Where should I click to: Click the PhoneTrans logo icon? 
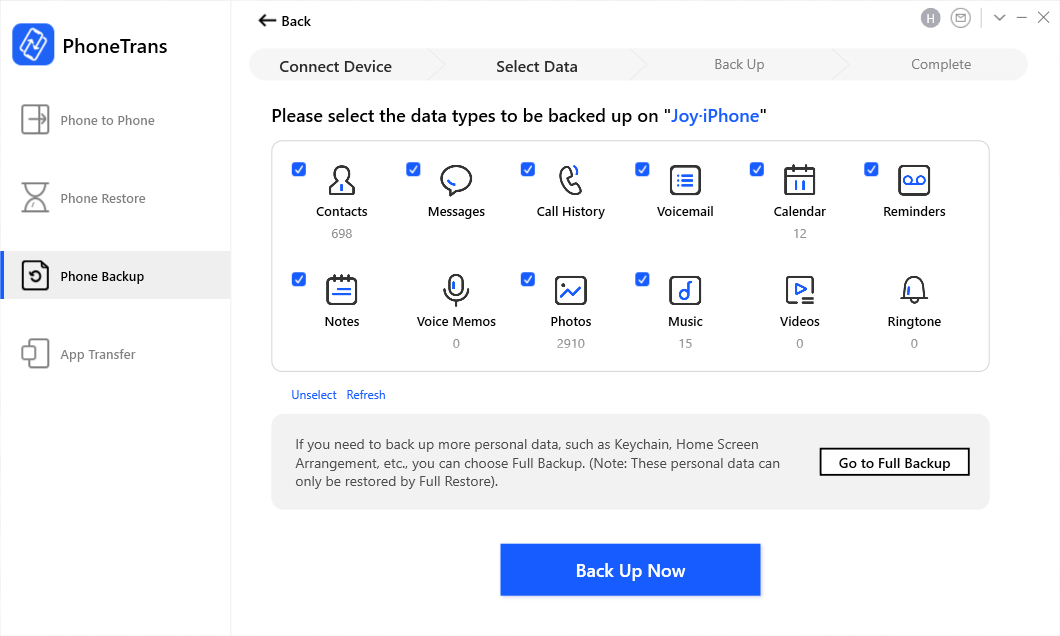click(33, 45)
